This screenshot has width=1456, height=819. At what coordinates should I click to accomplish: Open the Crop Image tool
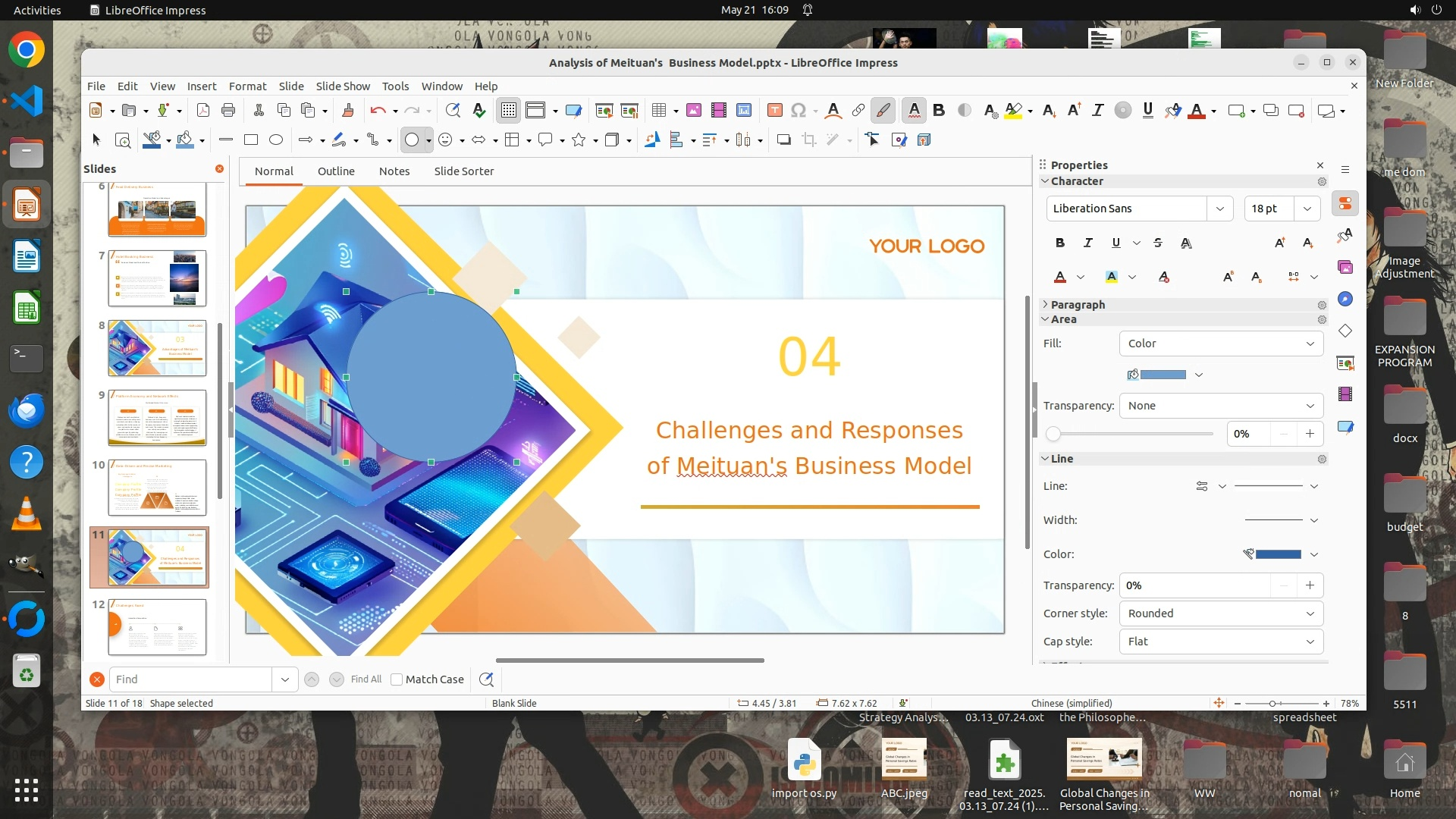click(809, 140)
